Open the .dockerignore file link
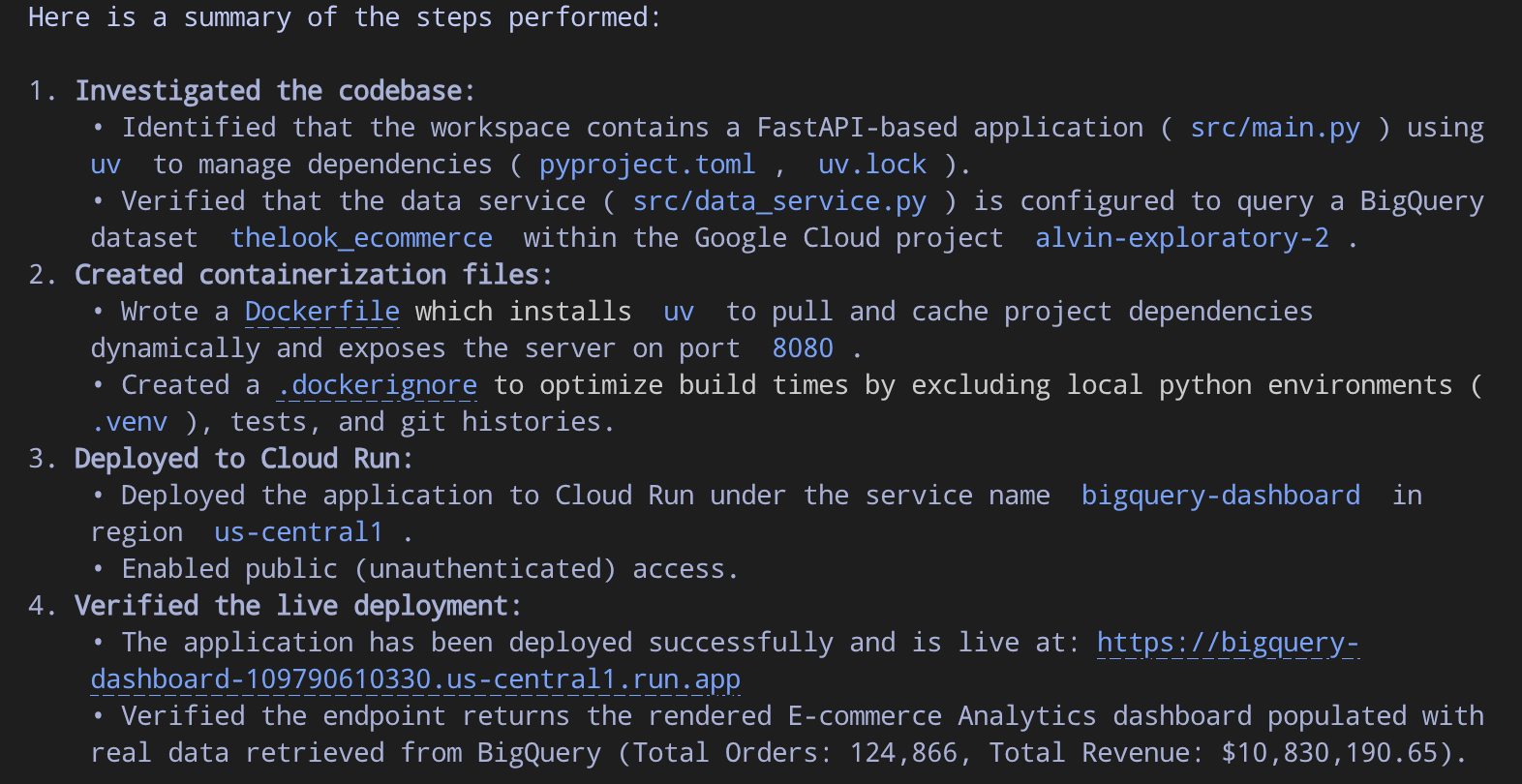The image size is (1522, 784). click(377, 385)
